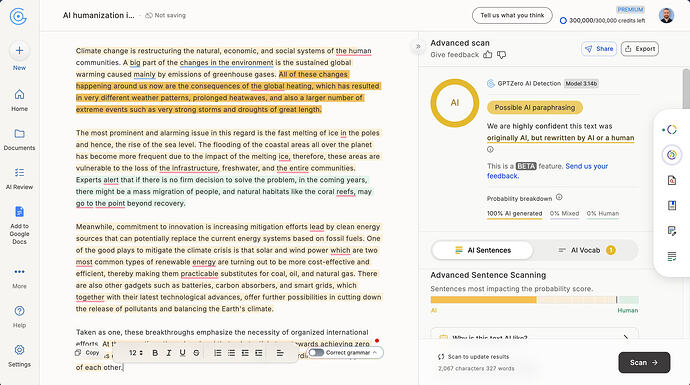The width and height of the screenshot is (690, 385).
Task: Click the 'Give feedback' label
Action: [x=455, y=55]
